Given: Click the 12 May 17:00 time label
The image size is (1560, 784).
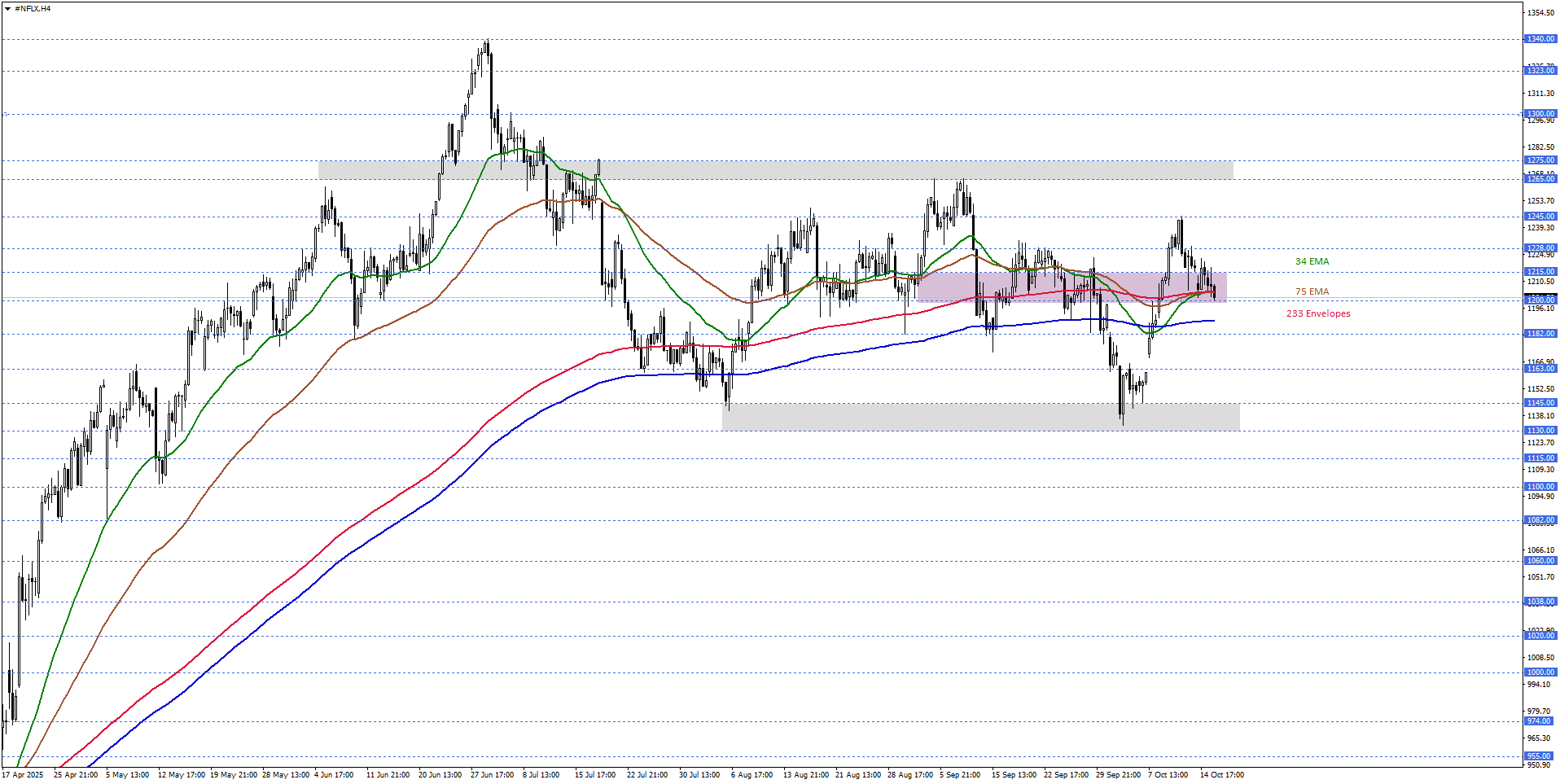Looking at the screenshot, I should pos(182,775).
